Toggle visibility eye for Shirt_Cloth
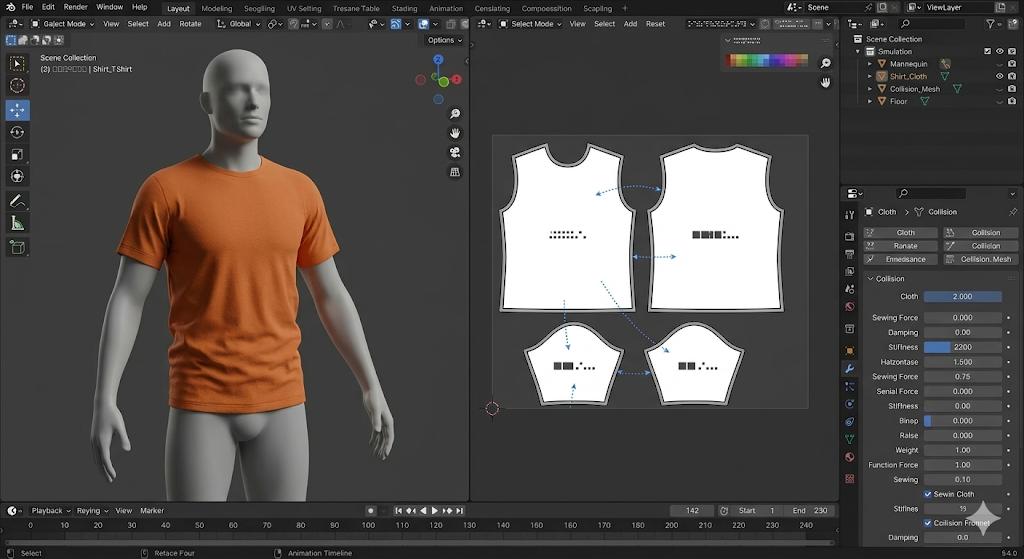 pos(999,76)
